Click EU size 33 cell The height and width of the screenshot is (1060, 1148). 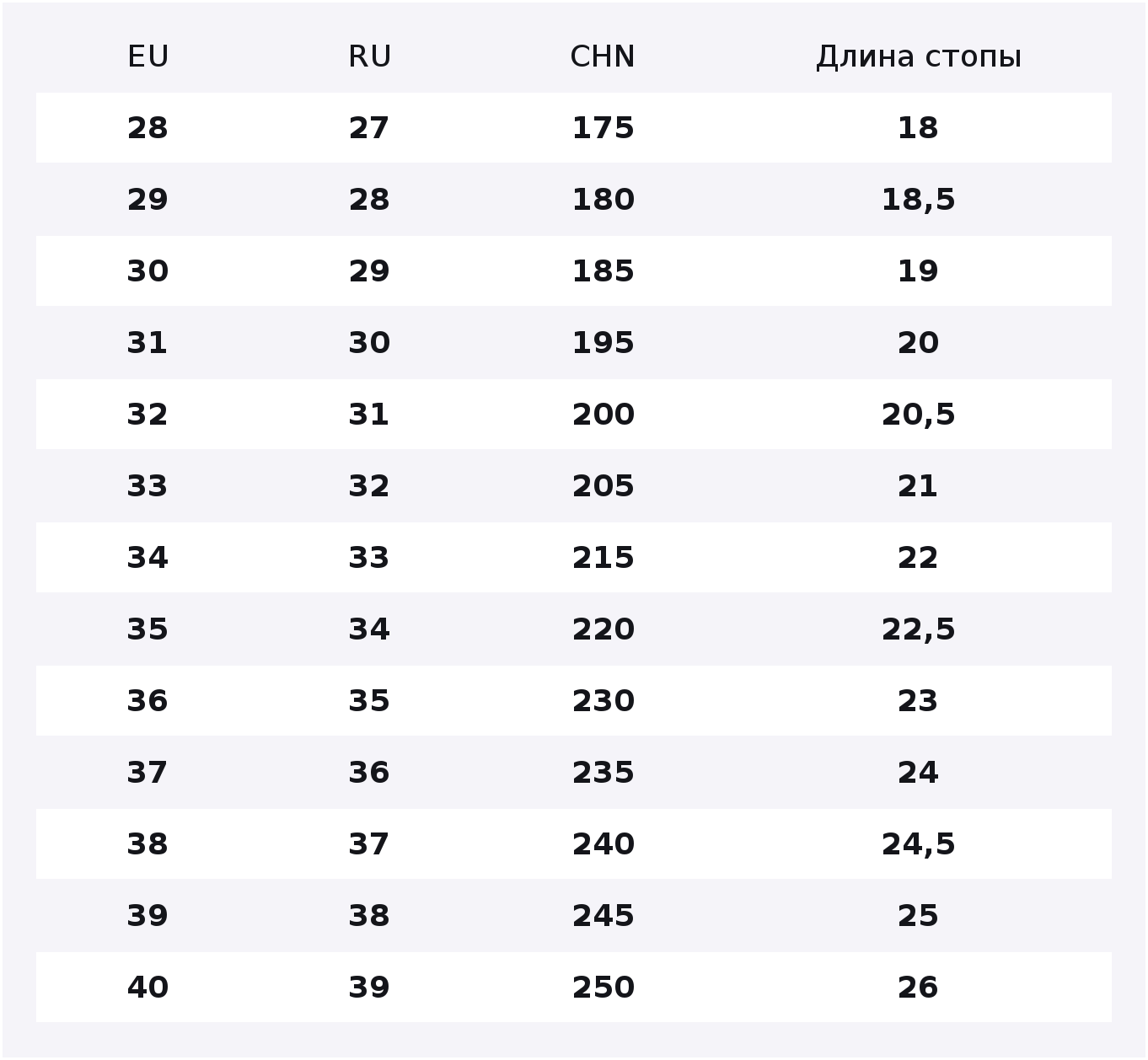point(148,486)
